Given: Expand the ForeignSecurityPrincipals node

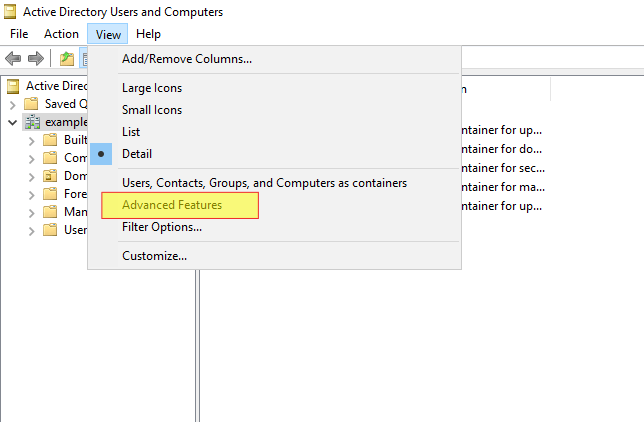Looking at the screenshot, I should [32, 195].
